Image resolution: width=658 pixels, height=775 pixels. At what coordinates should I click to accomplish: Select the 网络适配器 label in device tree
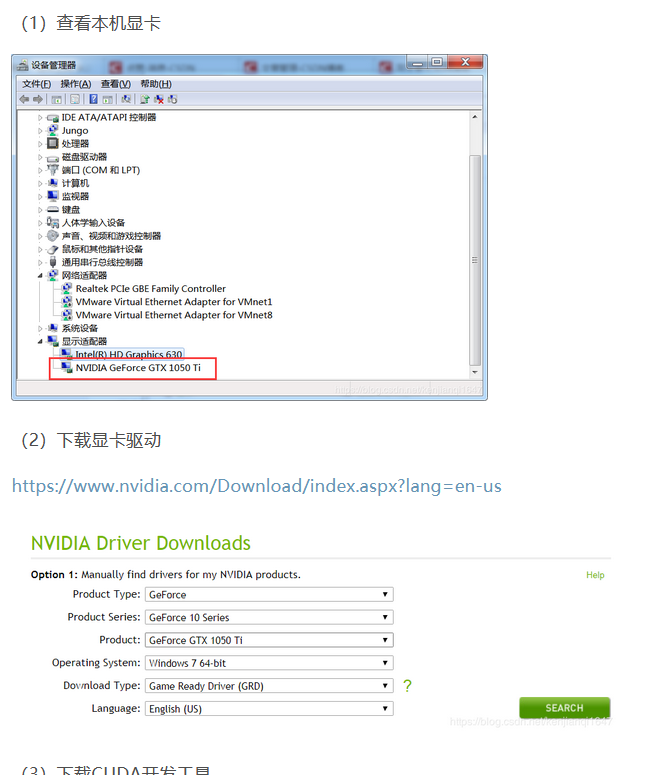click(84, 276)
